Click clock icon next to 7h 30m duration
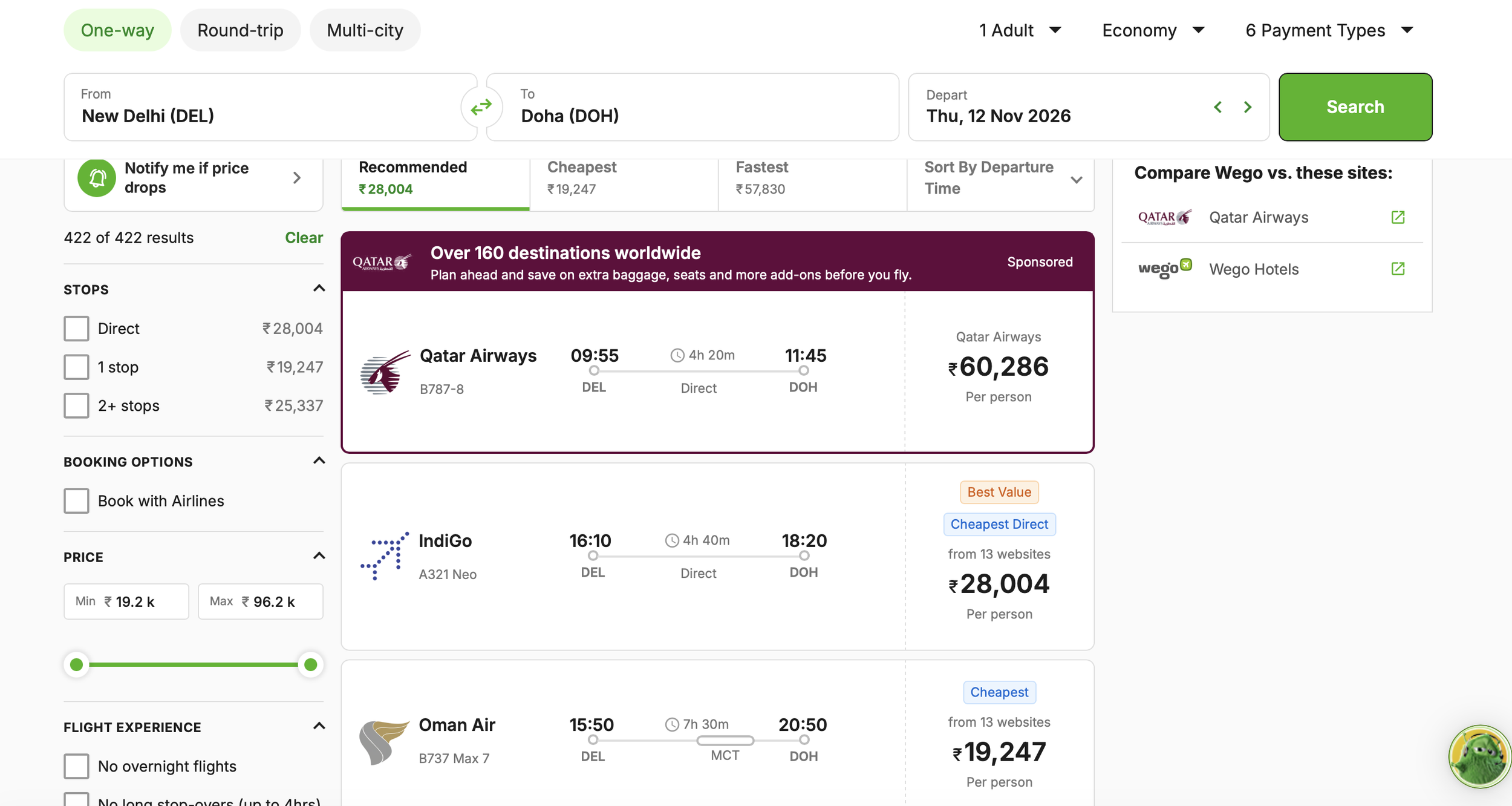Image resolution: width=1512 pixels, height=806 pixels. pyautogui.click(x=672, y=724)
